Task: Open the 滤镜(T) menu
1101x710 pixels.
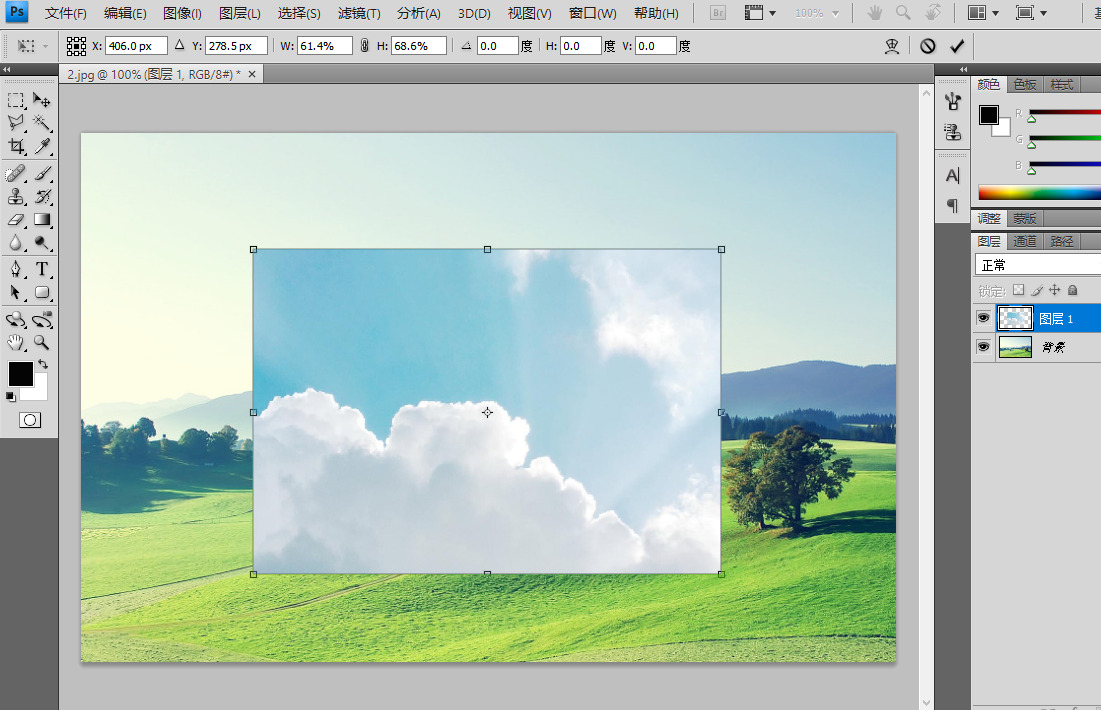Action: point(359,13)
